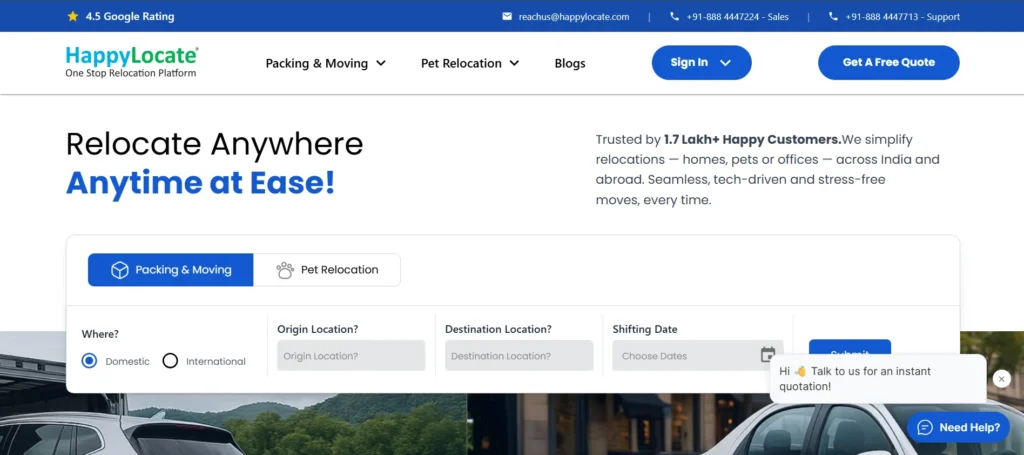Click the envelope email icon

pyautogui.click(x=507, y=16)
